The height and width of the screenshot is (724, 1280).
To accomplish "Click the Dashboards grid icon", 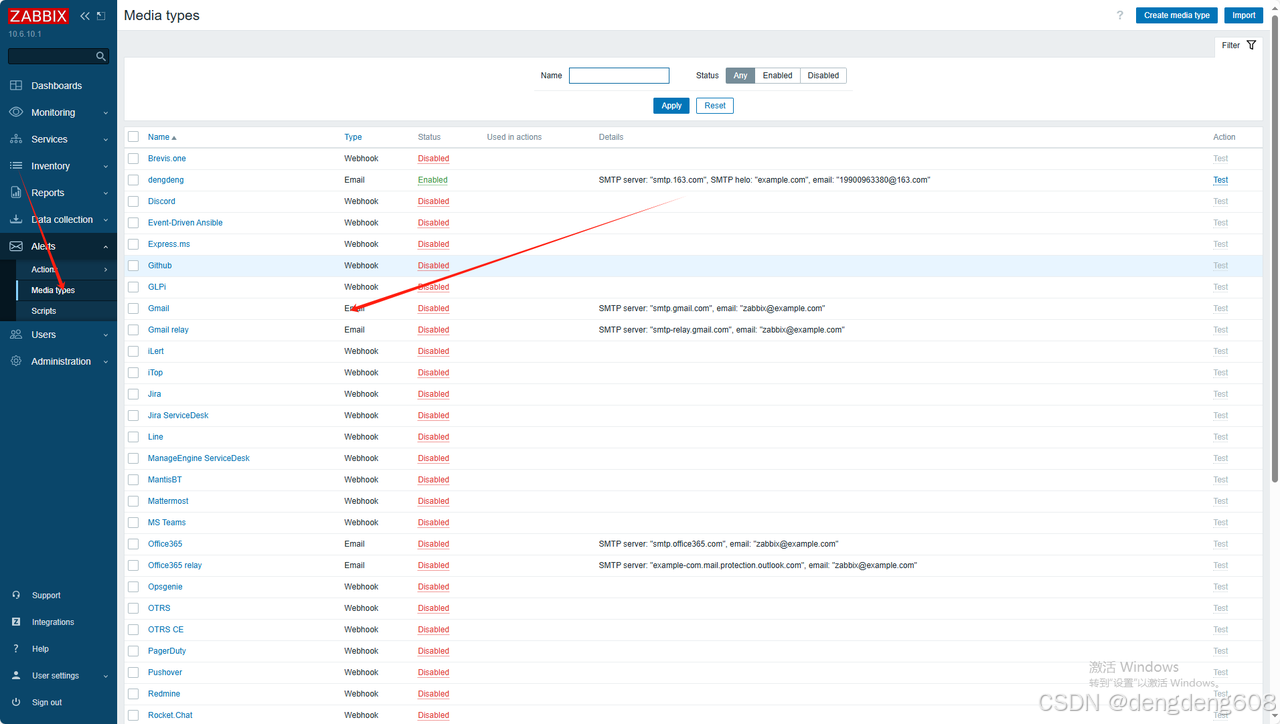I will click(x=16, y=86).
